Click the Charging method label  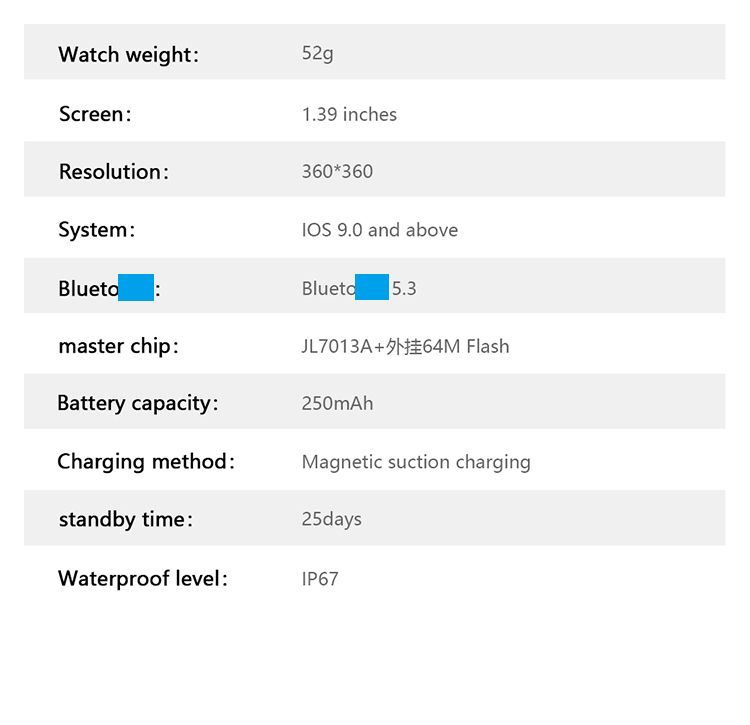click(146, 462)
